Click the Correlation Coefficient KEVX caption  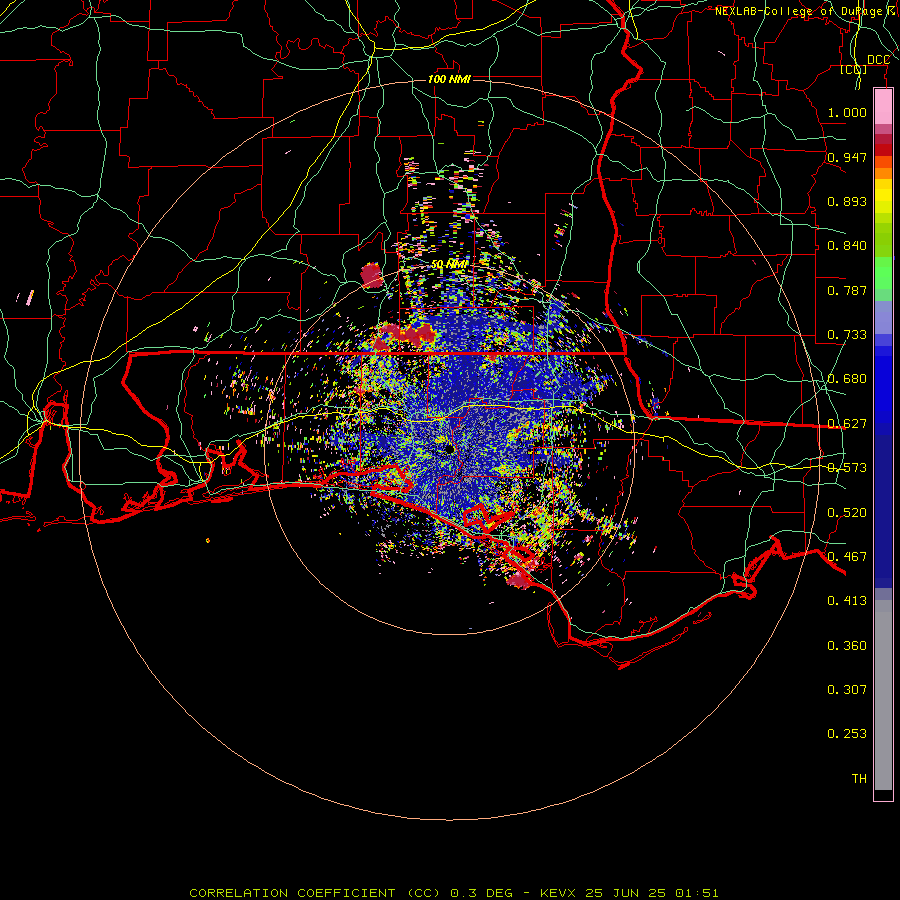(x=453, y=893)
